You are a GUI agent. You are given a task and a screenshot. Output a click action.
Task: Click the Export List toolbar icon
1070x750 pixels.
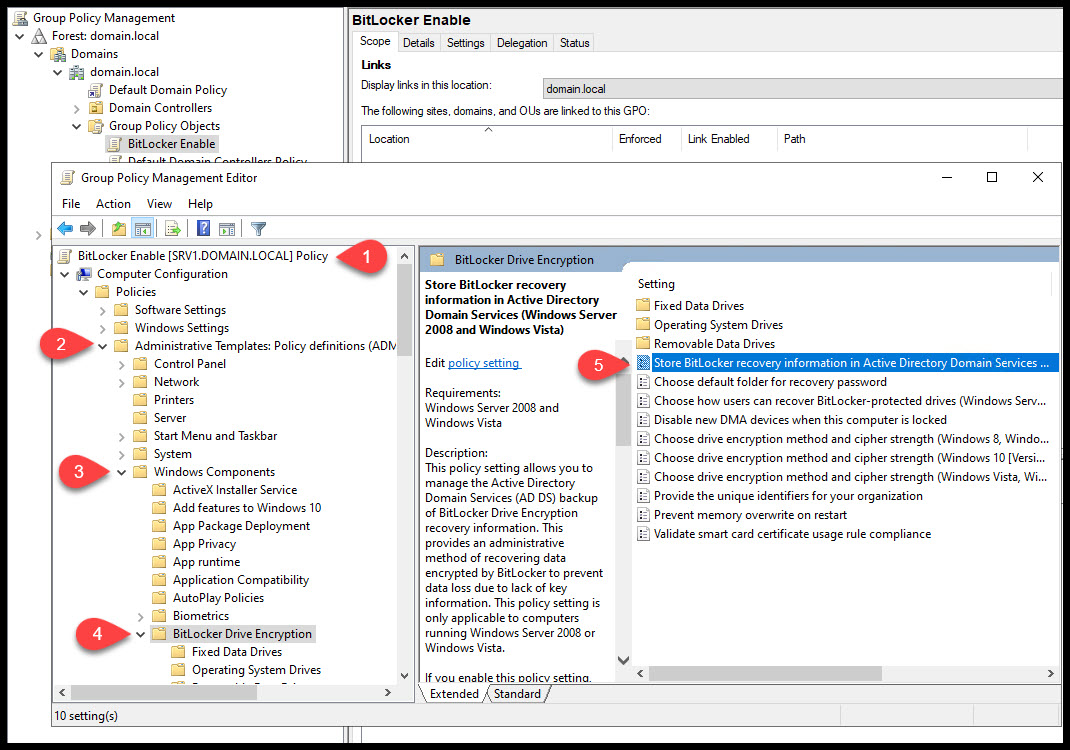(170, 228)
